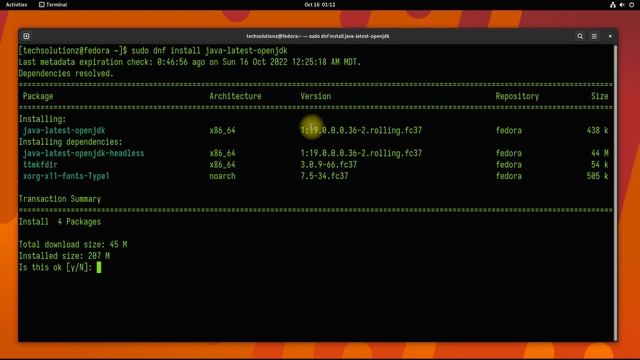Viewport: 640px width, 360px height.
Task: Click the cursor after 'Is this ok [y/N]:' prompt
Action: [99, 268]
